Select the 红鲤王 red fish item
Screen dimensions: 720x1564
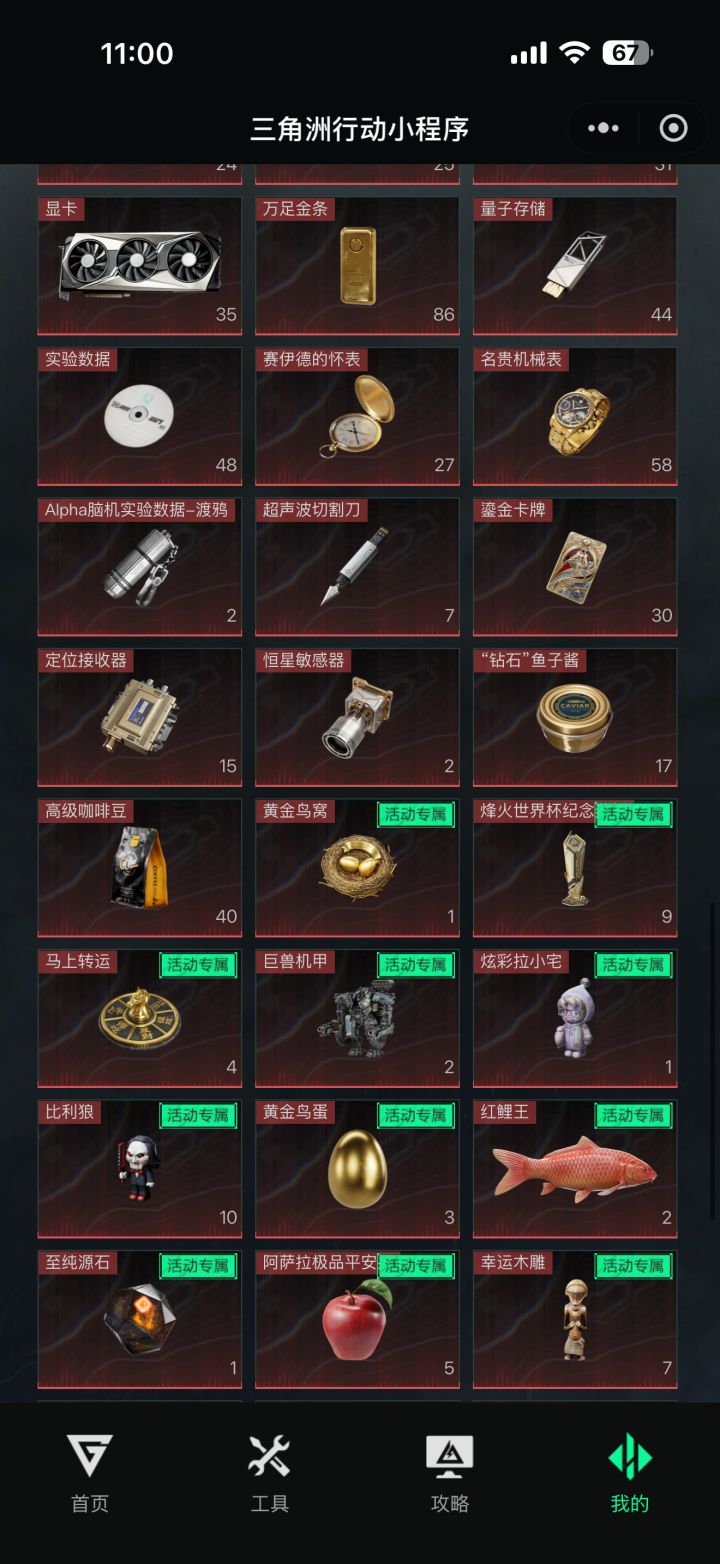[x=575, y=1170]
